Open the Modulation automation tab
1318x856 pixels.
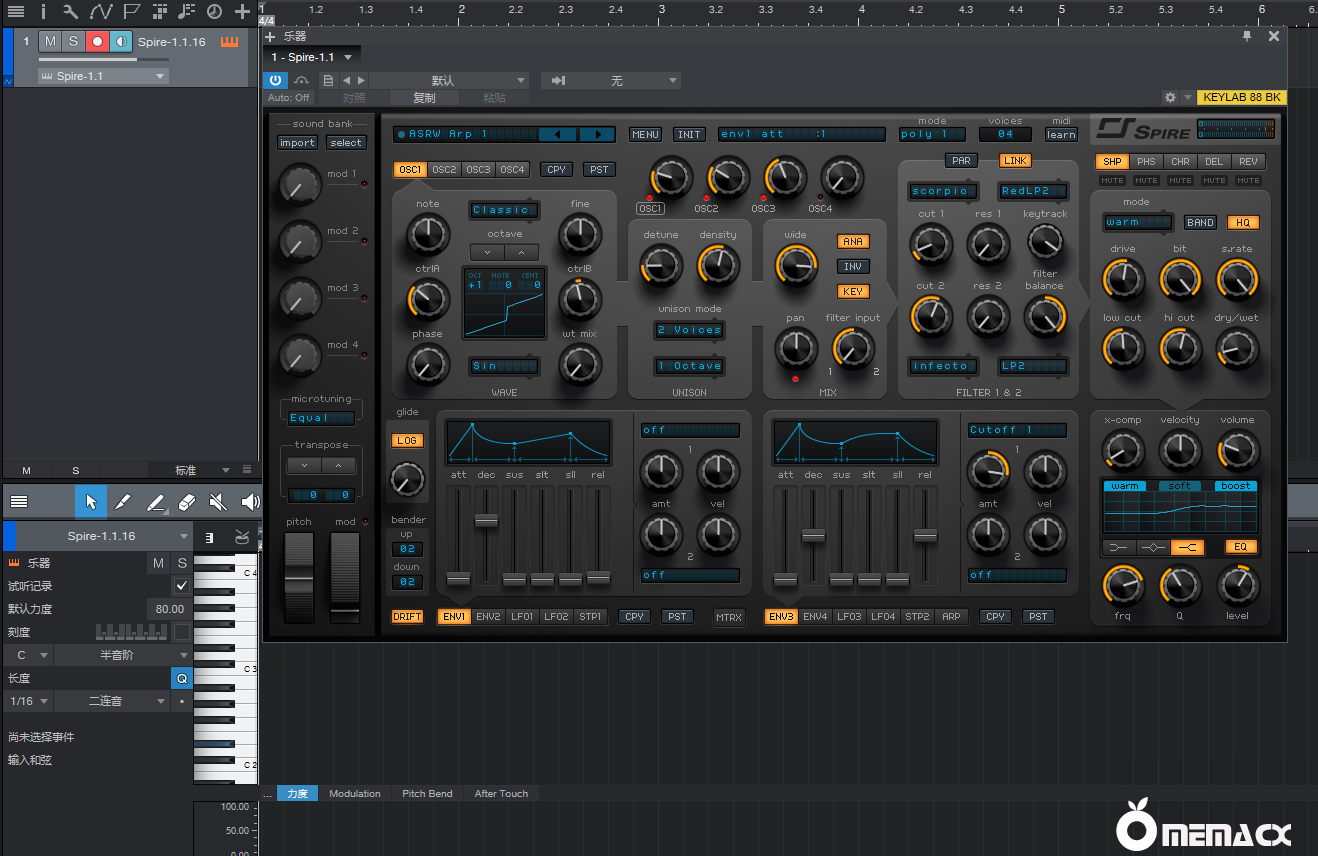(x=355, y=793)
